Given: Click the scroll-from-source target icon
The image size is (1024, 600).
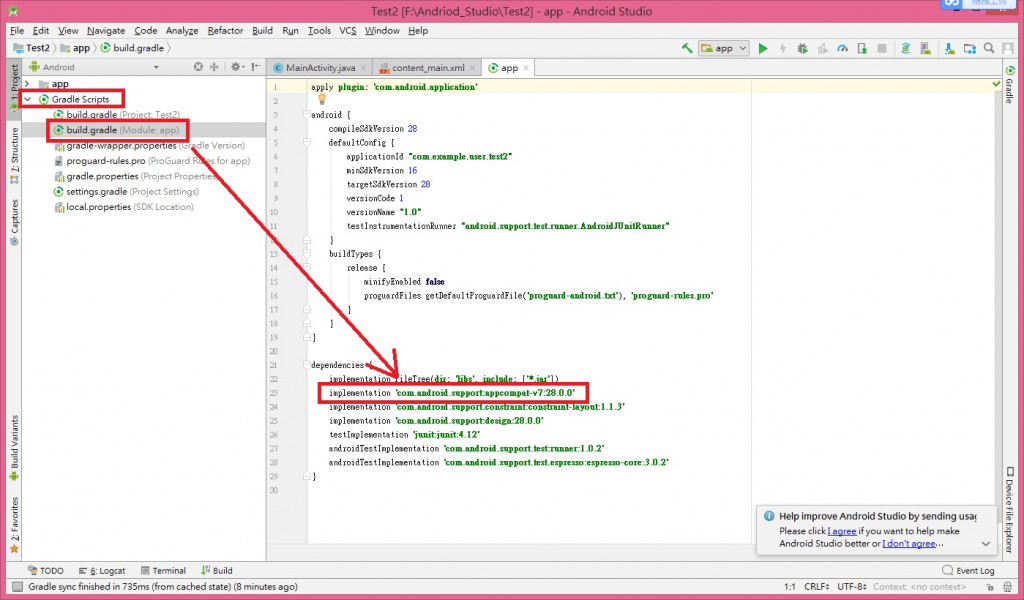Looking at the screenshot, I should [x=198, y=67].
